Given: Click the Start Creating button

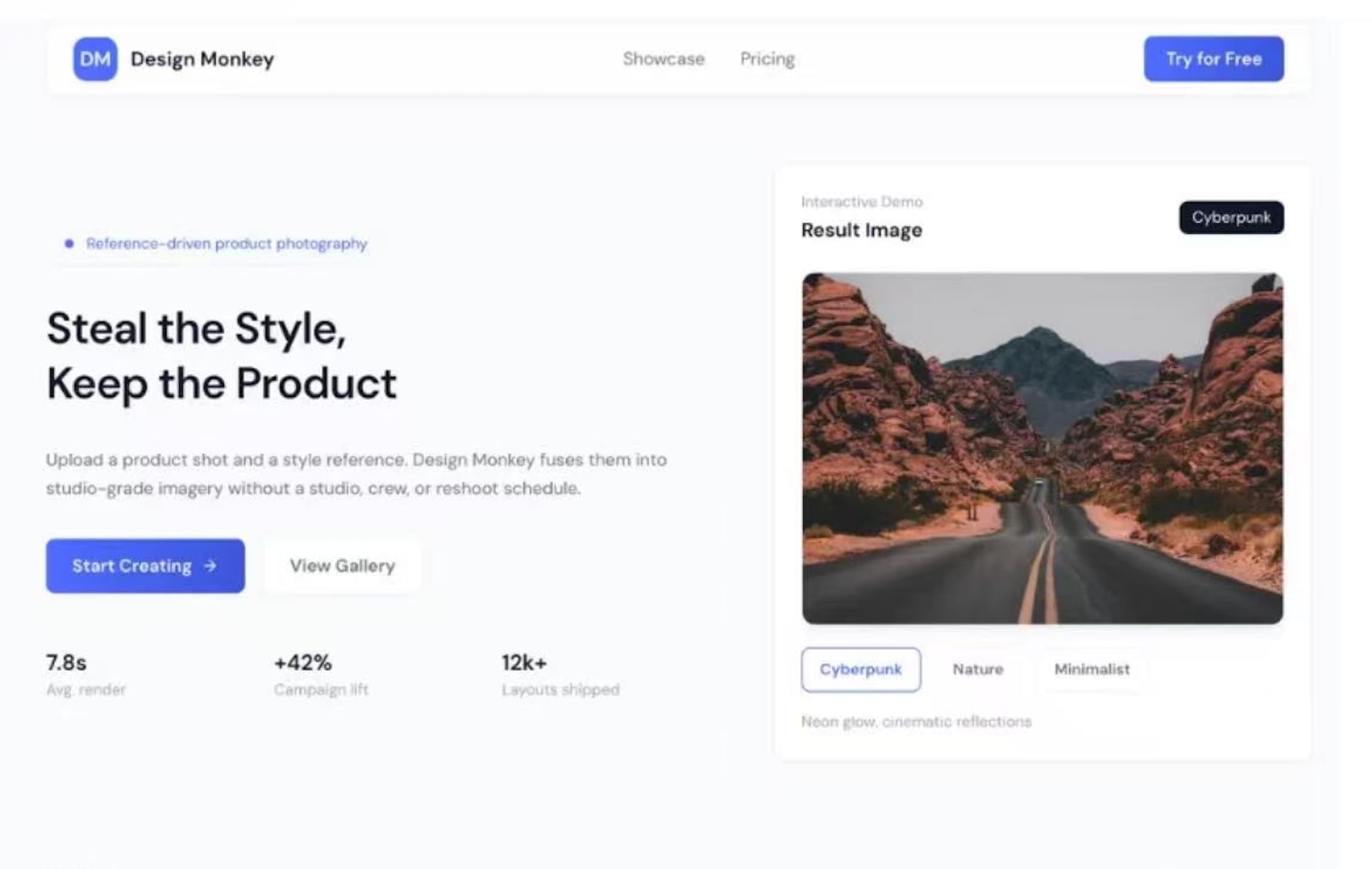Looking at the screenshot, I should tap(132, 566).
